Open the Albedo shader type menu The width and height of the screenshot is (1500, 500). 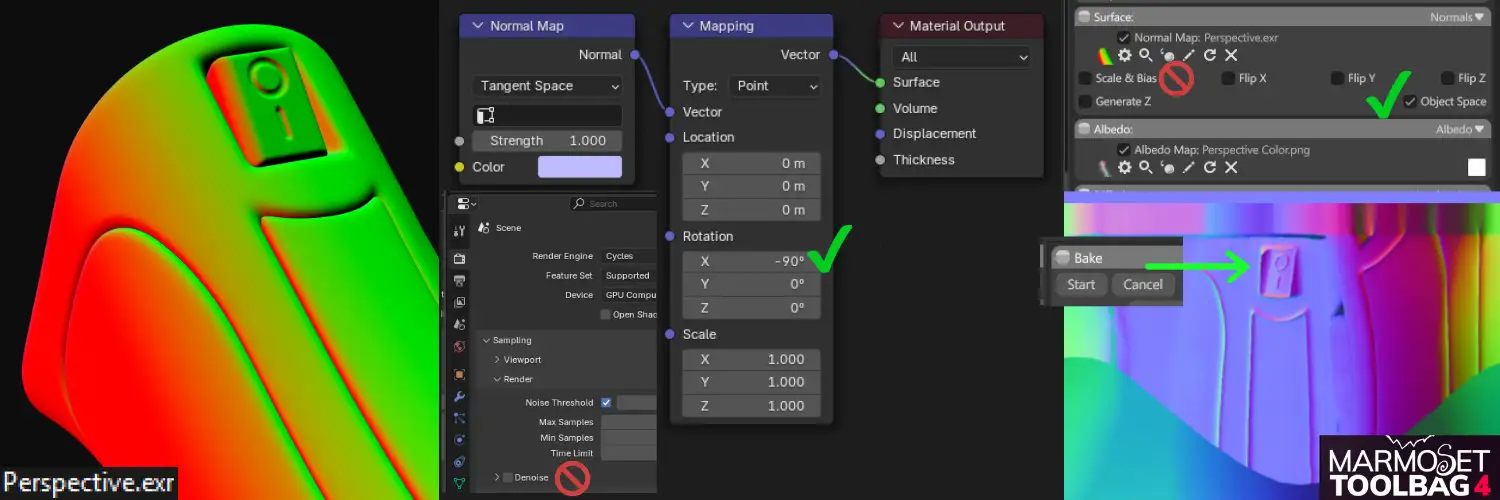[x=1460, y=129]
